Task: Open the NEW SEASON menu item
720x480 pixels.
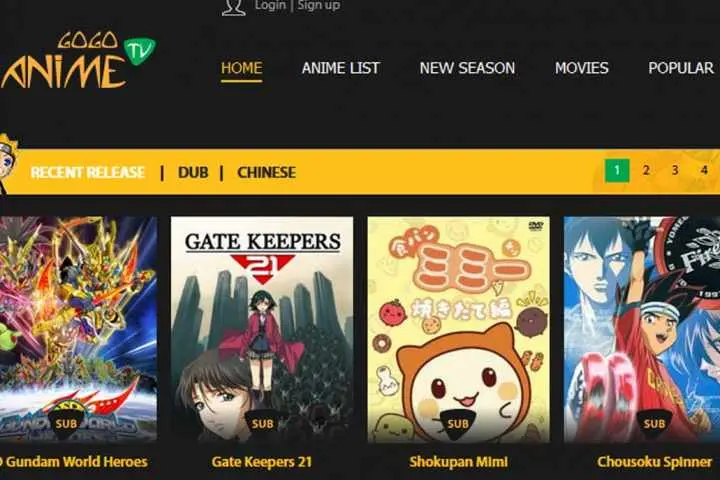Action: pyautogui.click(x=467, y=68)
